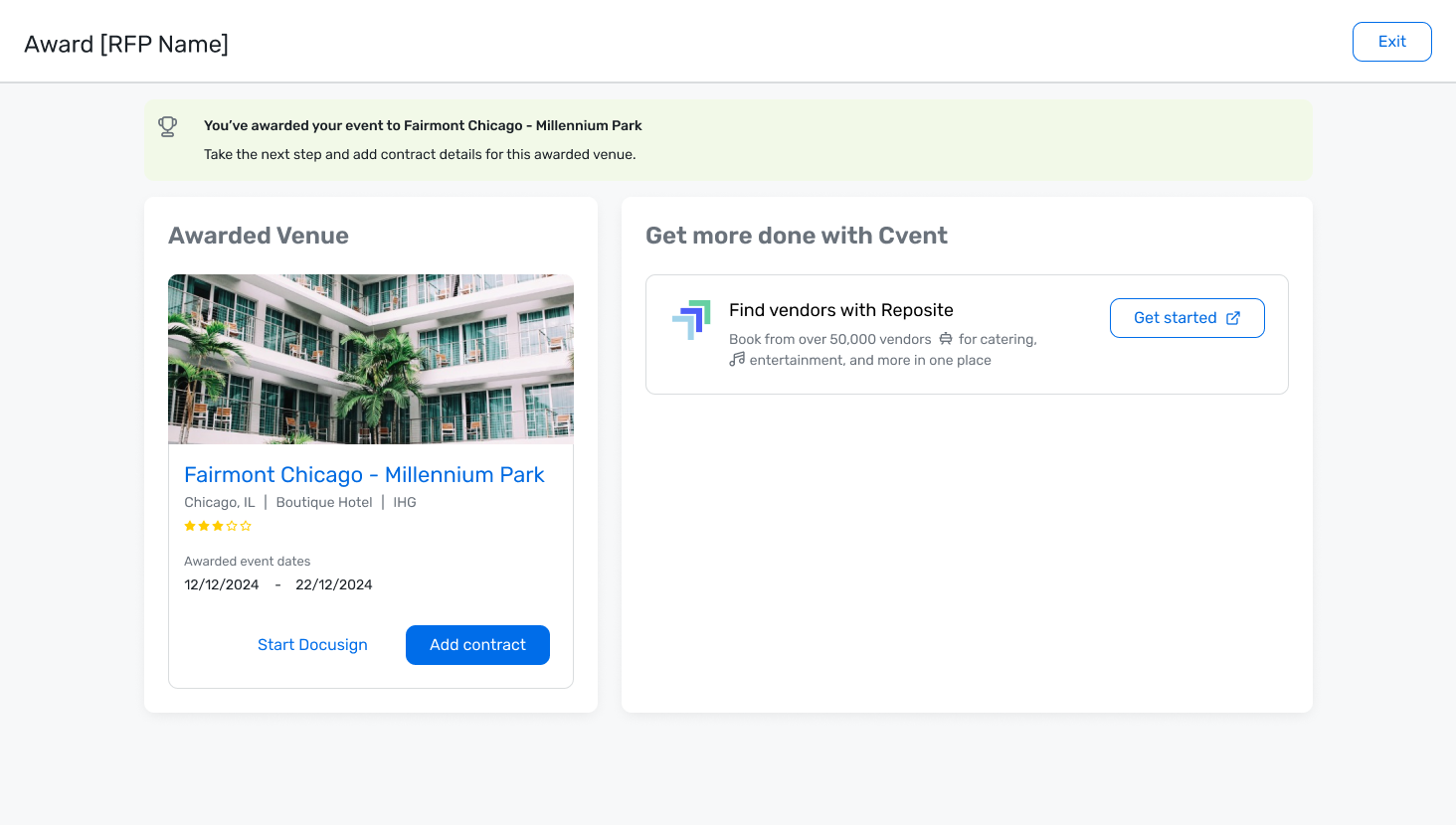Select the Find vendors with Reposite title
Viewport: 1456px width, 825px height.
point(841,310)
